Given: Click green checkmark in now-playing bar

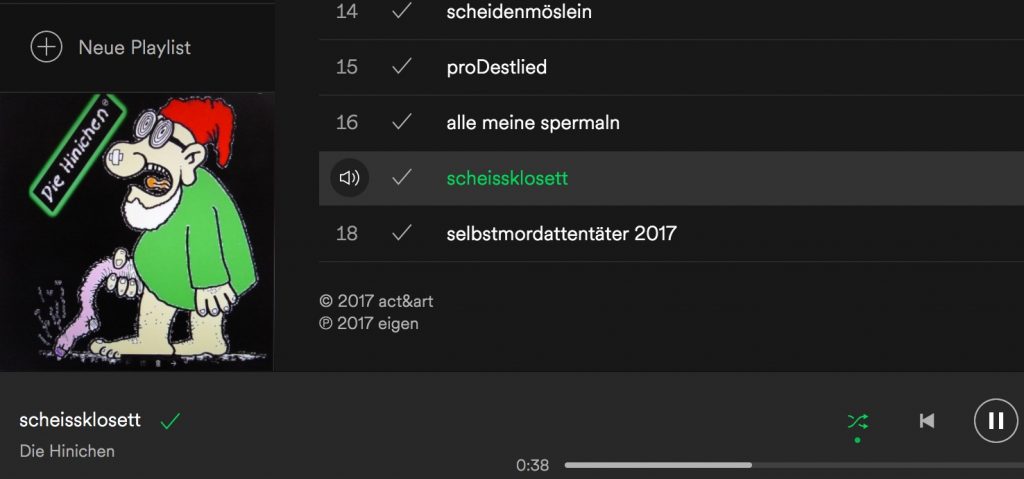Looking at the screenshot, I should (170, 421).
